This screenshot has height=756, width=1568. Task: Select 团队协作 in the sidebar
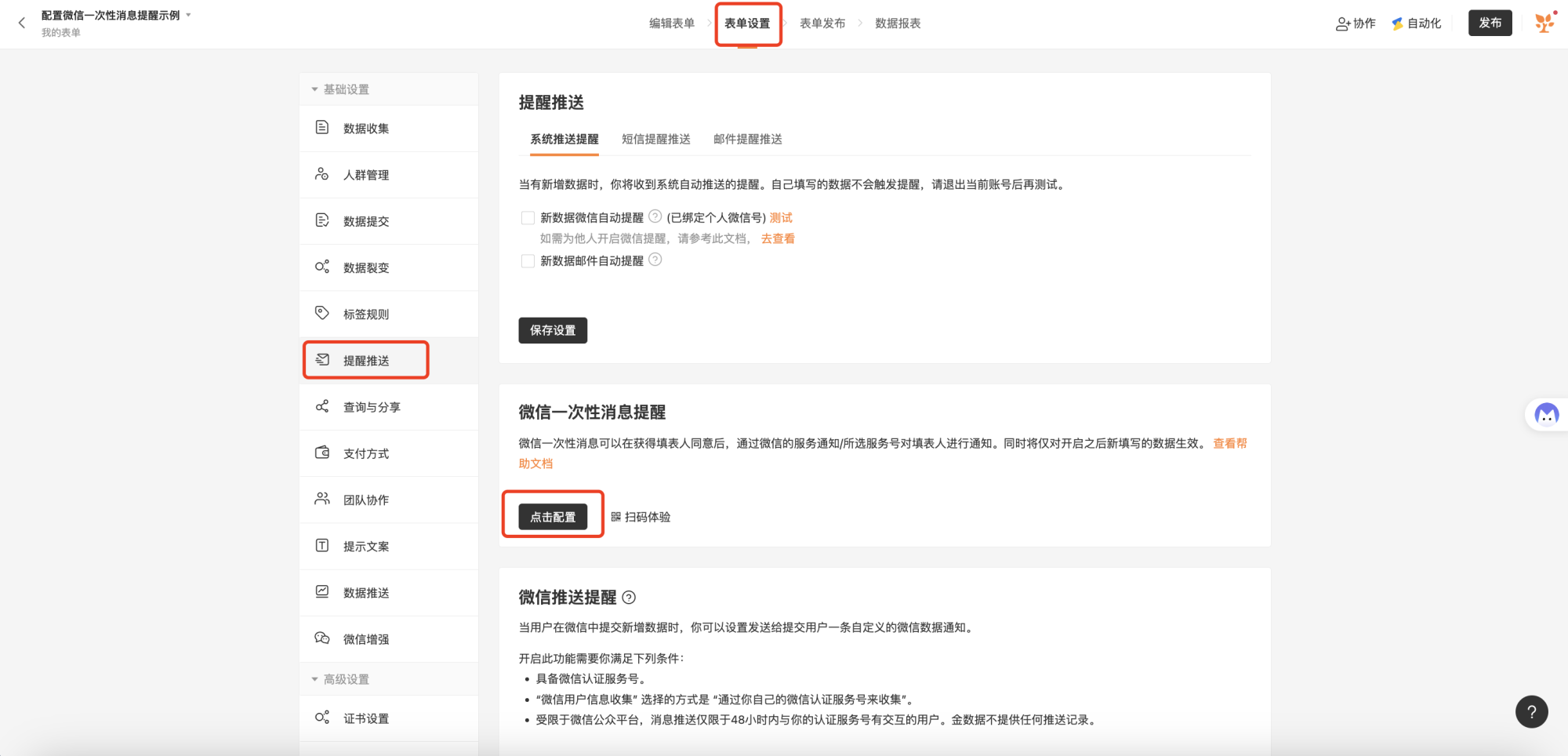point(389,500)
